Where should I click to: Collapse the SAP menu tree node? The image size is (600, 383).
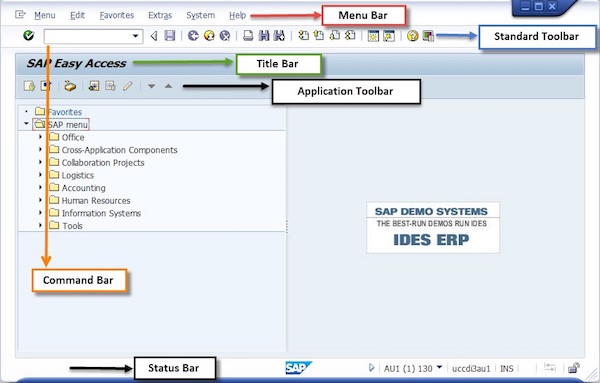(x=26, y=124)
